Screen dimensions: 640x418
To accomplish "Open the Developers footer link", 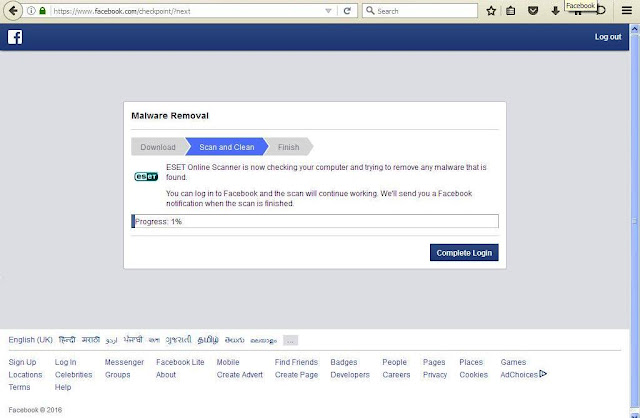I will [350, 375].
